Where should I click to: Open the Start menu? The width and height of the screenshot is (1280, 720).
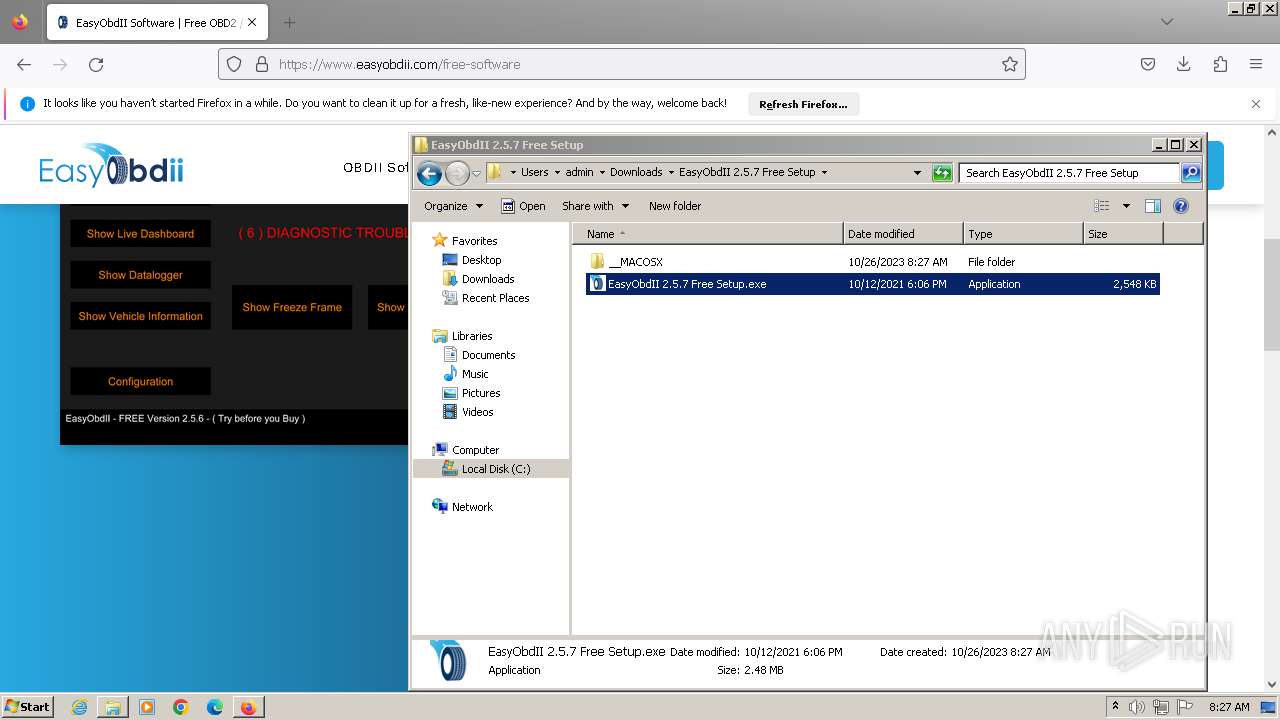click(x=28, y=707)
